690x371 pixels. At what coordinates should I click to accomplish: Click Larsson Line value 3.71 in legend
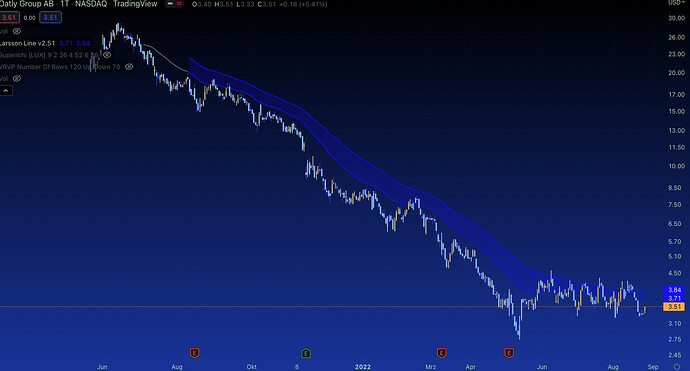tap(66, 43)
